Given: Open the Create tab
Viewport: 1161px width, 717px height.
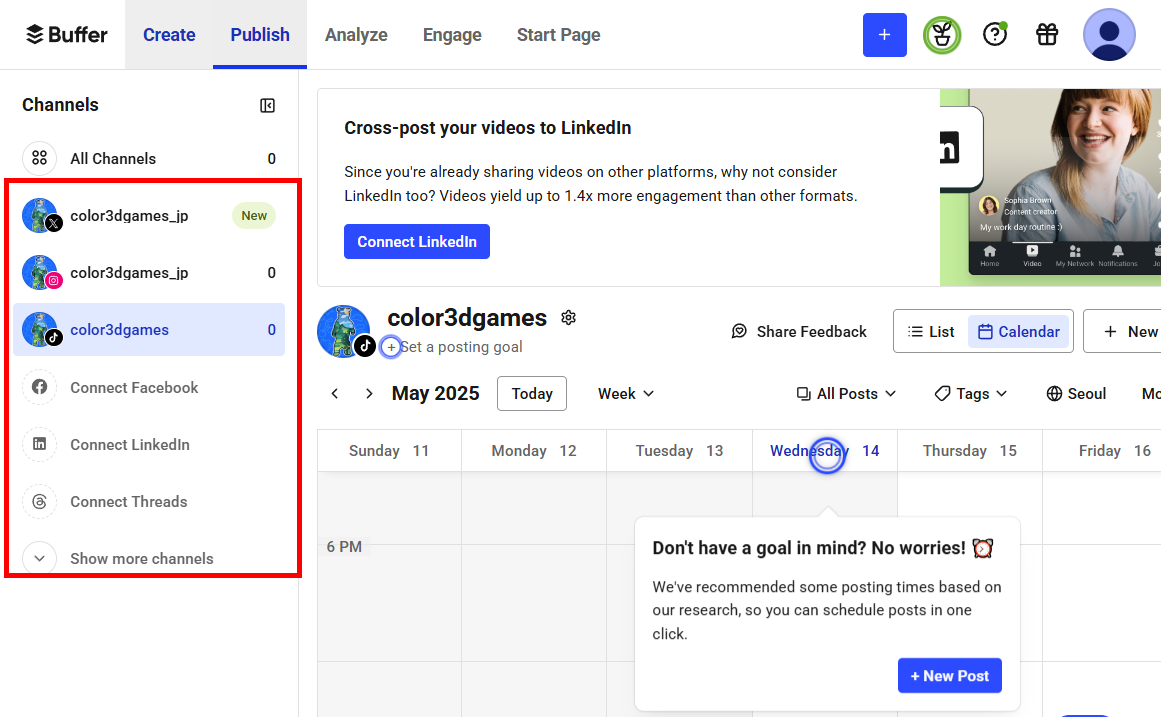Looking at the screenshot, I should 169,35.
